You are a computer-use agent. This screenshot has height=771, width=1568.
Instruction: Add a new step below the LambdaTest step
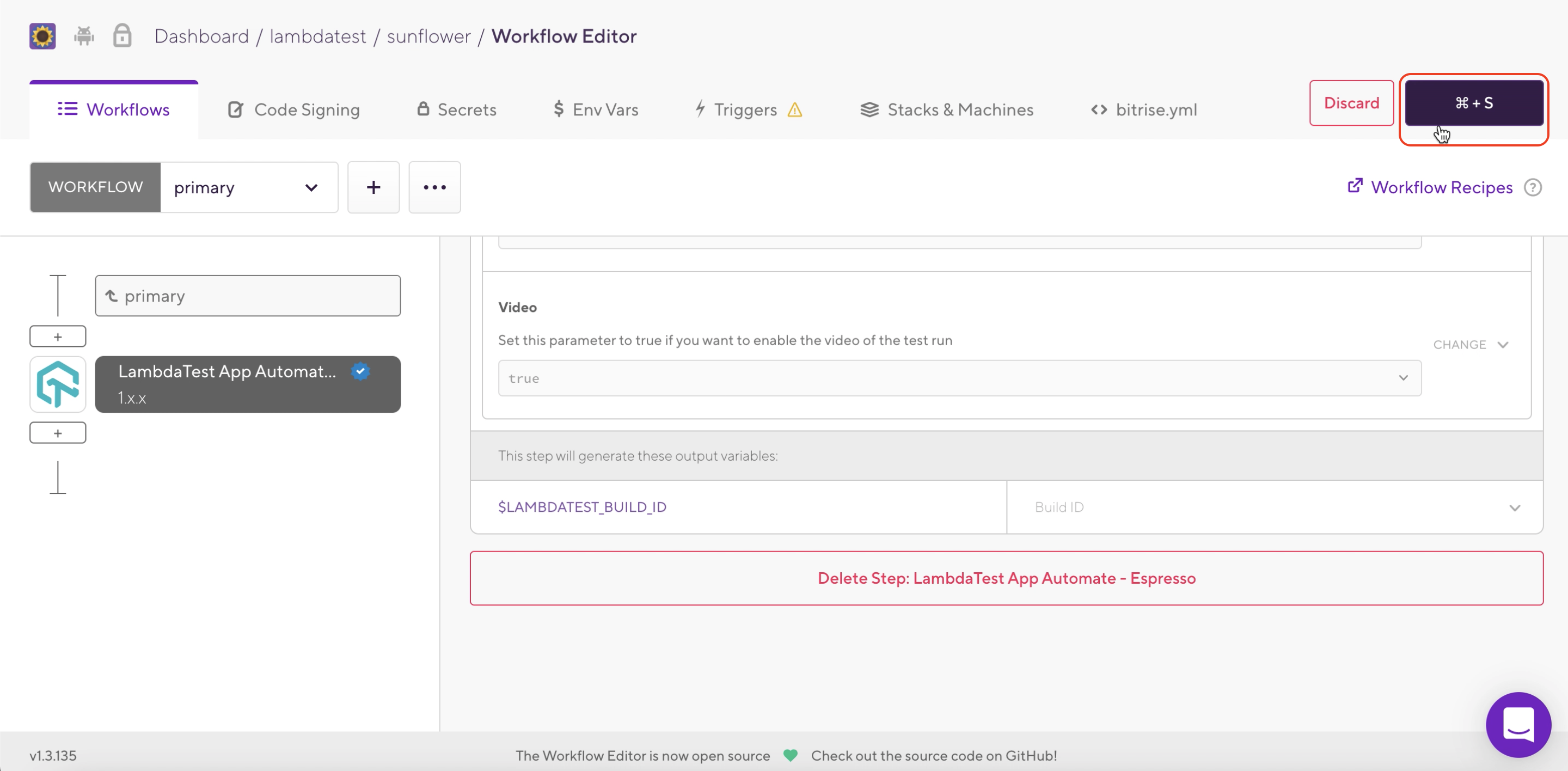57,432
